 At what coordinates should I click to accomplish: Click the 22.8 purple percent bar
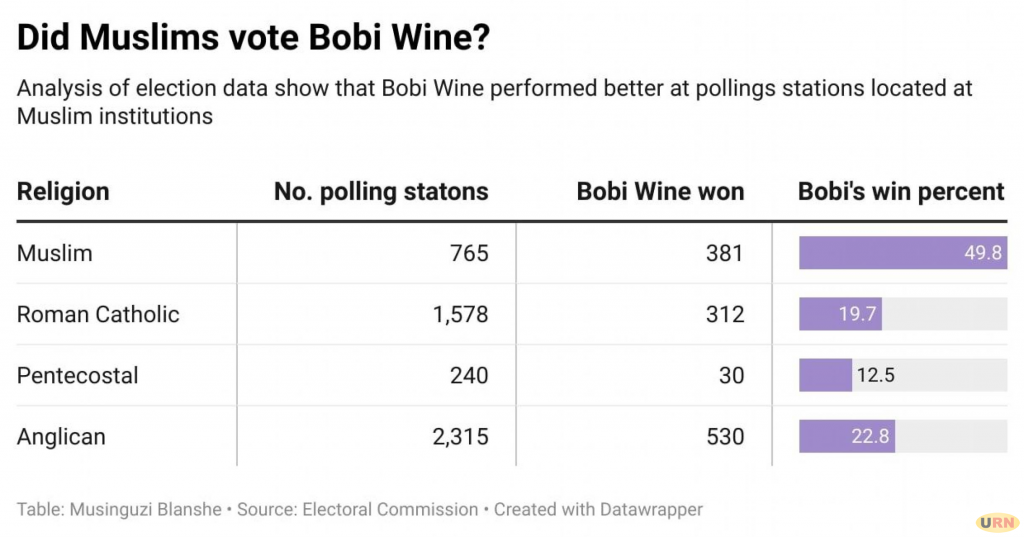point(847,437)
